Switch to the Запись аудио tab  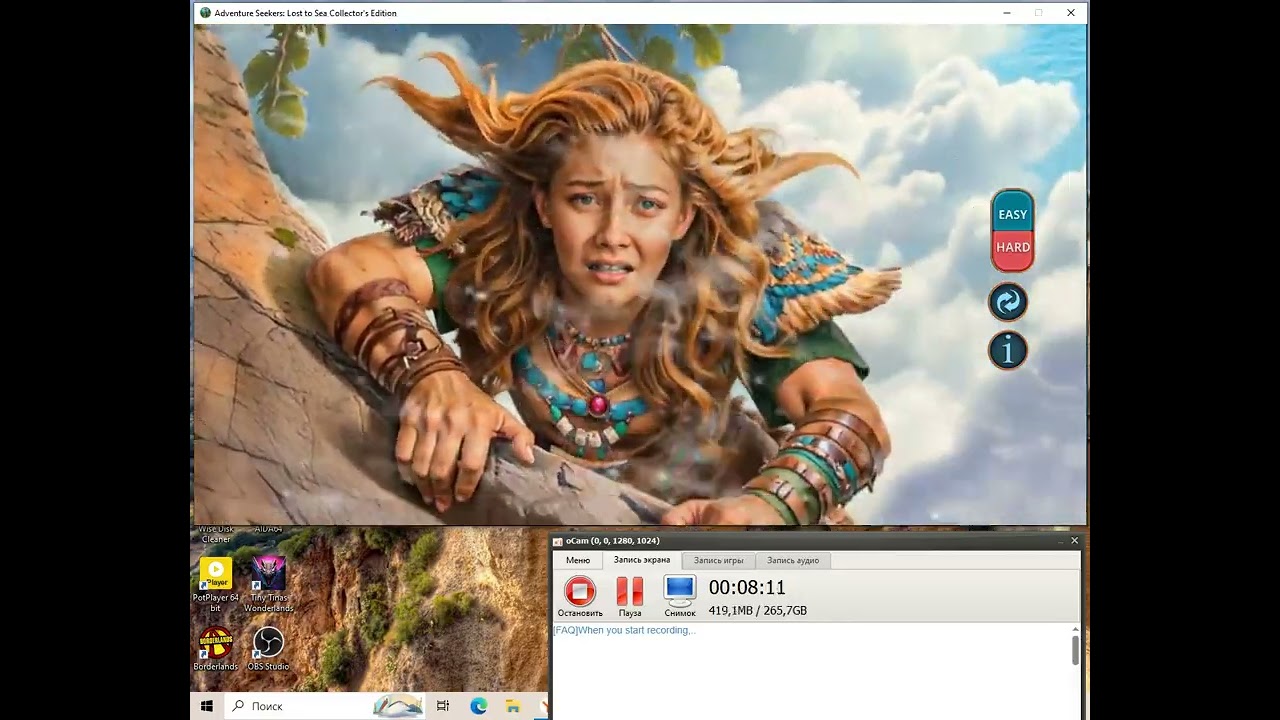click(x=793, y=560)
